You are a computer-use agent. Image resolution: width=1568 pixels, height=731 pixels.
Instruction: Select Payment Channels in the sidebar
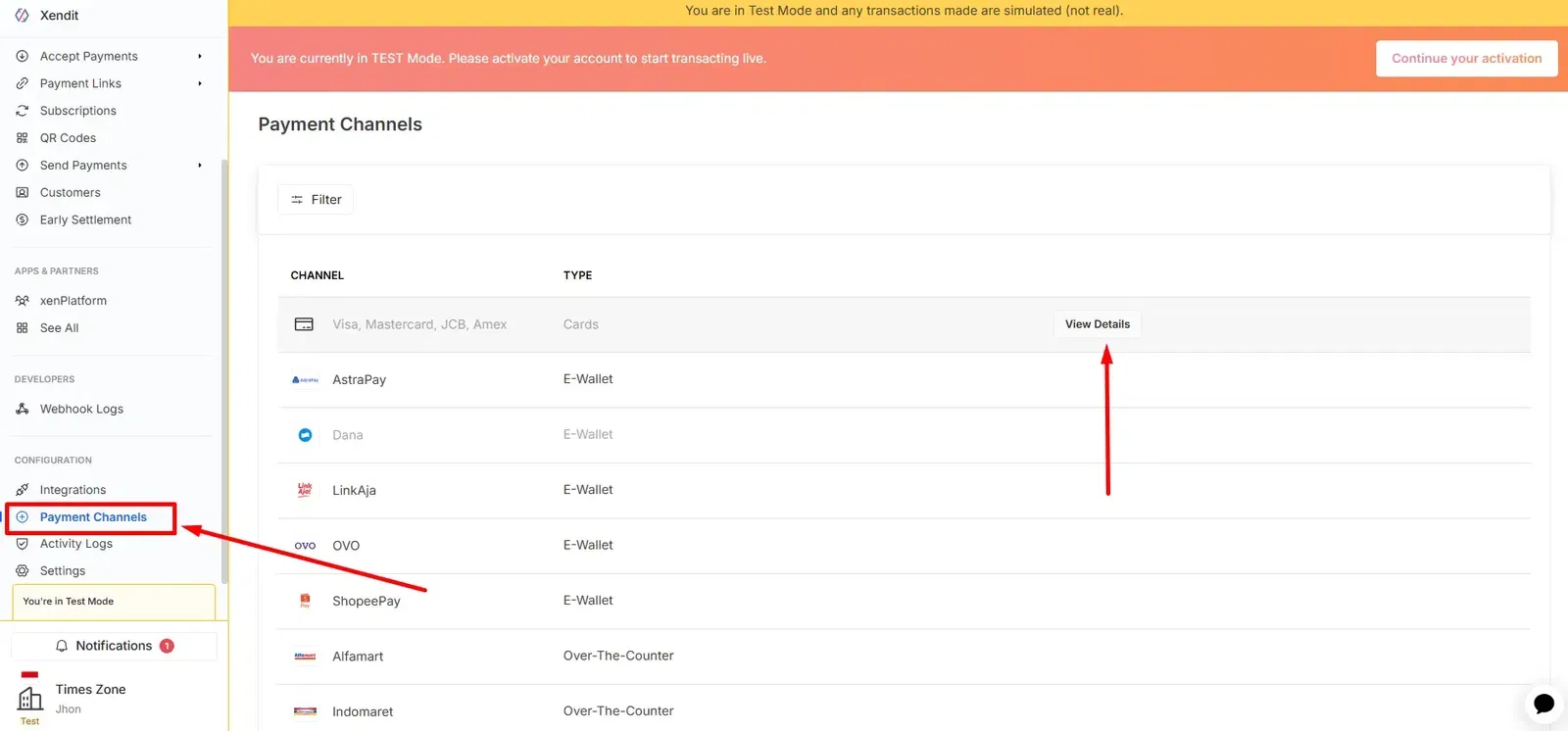pos(92,517)
